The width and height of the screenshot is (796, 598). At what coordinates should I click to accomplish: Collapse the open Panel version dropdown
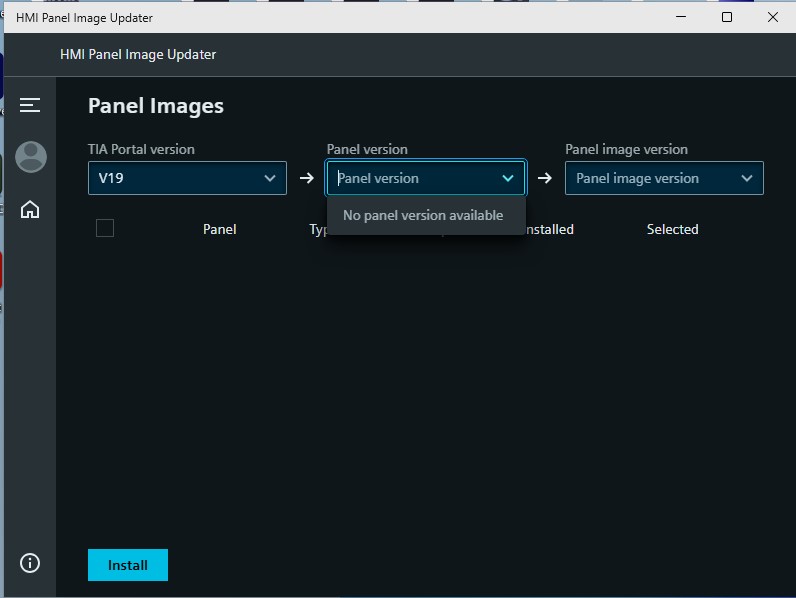(x=508, y=178)
